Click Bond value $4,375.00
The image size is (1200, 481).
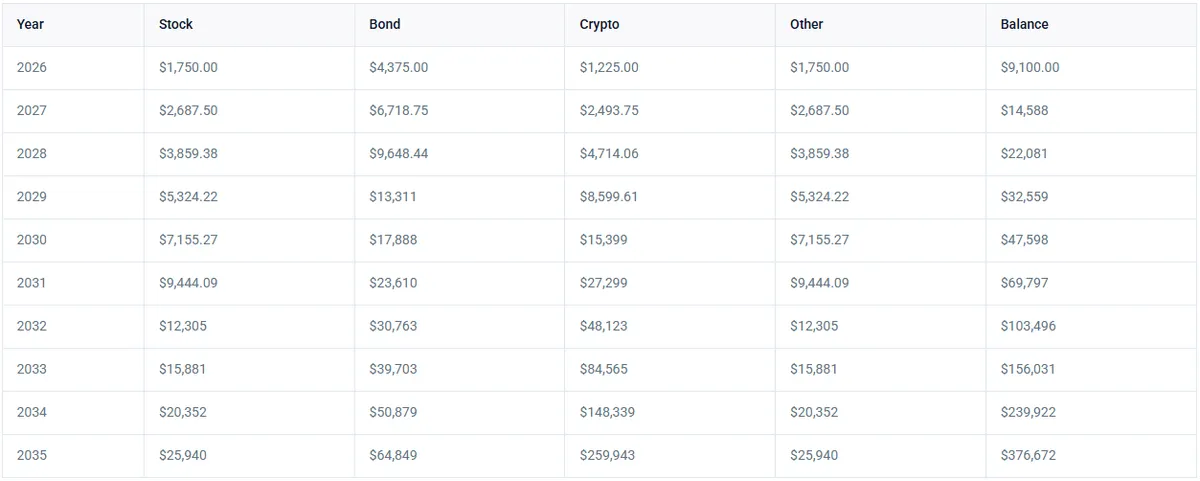pos(399,67)
